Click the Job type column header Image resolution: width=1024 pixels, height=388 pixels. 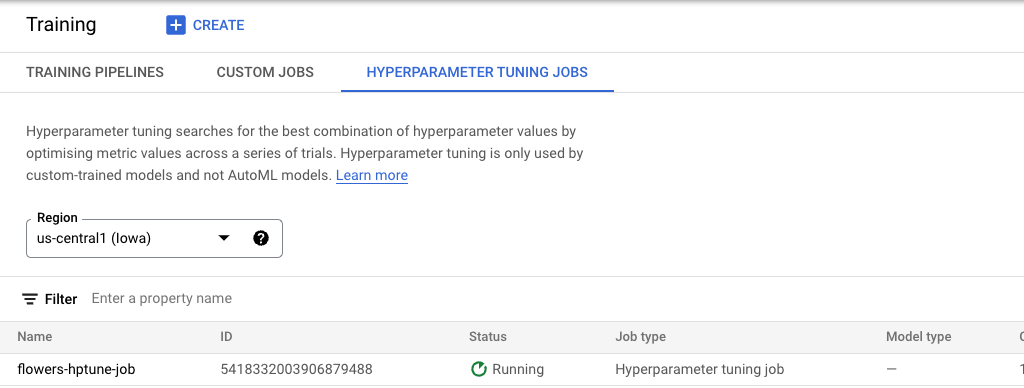(641, 337)
